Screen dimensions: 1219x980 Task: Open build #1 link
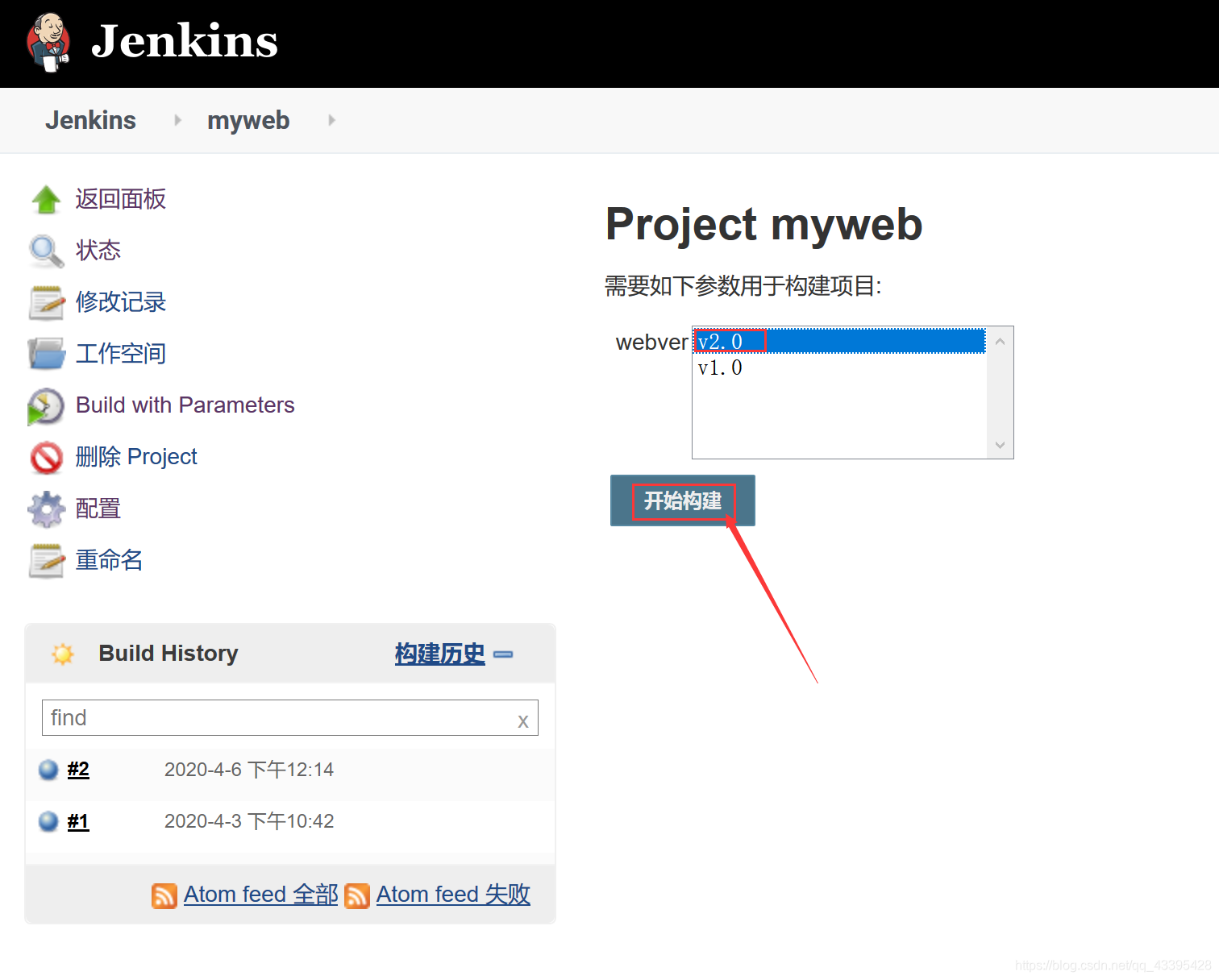click(x=78, y=821)
